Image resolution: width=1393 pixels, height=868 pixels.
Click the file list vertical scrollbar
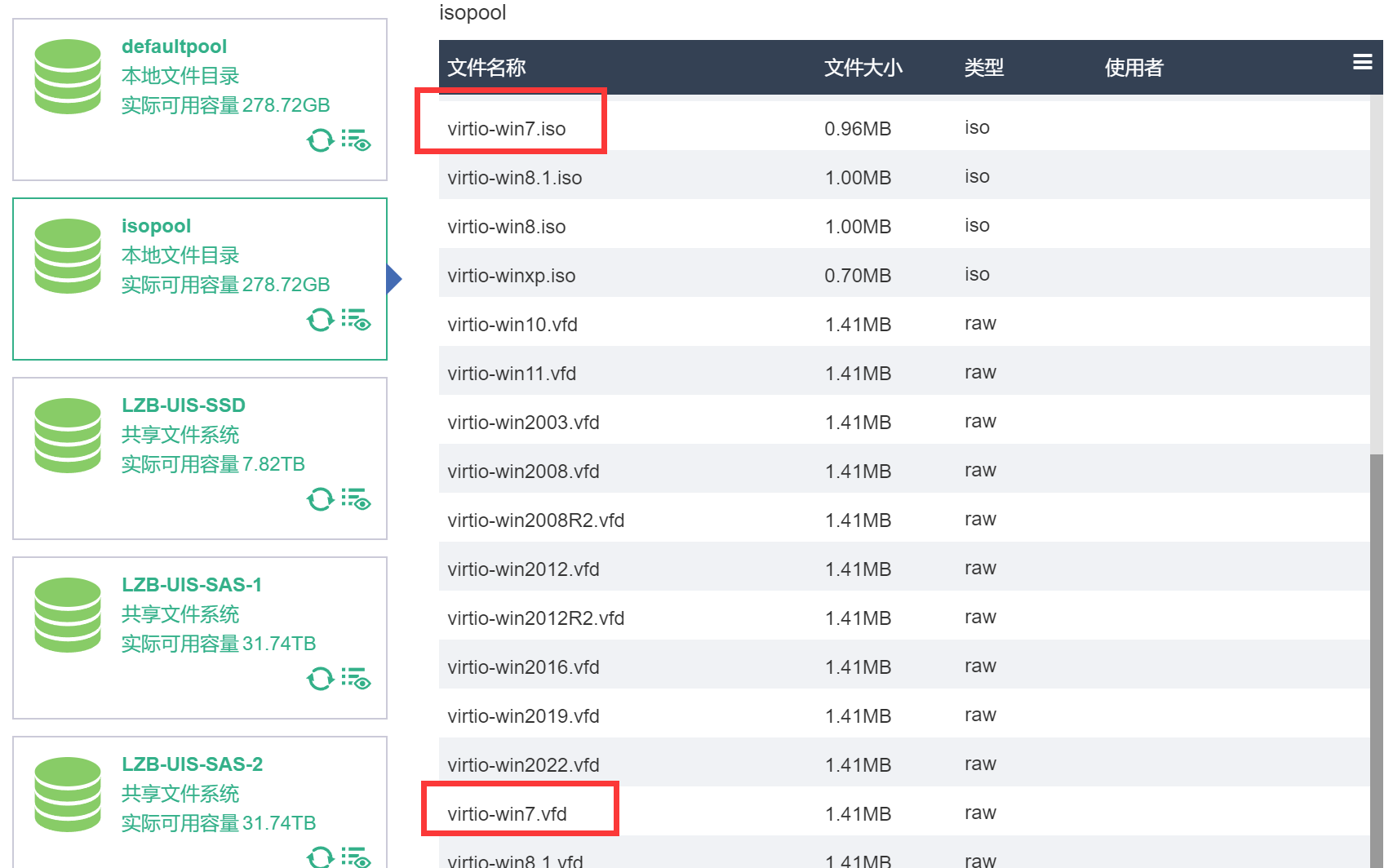pyautogui.click(x=1377, y=661)
